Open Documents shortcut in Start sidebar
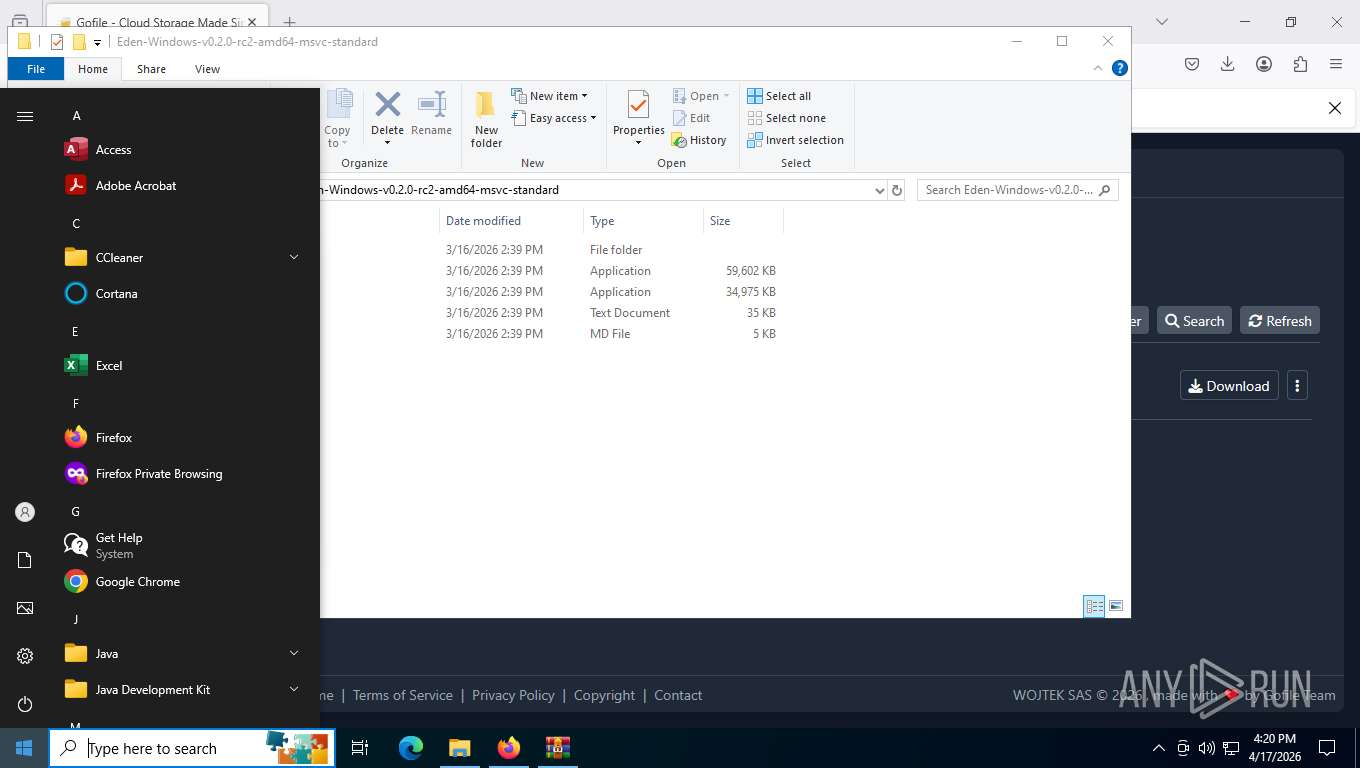Image resolution: width=1360 pixels, height=768 pixels. click(25, 560)
